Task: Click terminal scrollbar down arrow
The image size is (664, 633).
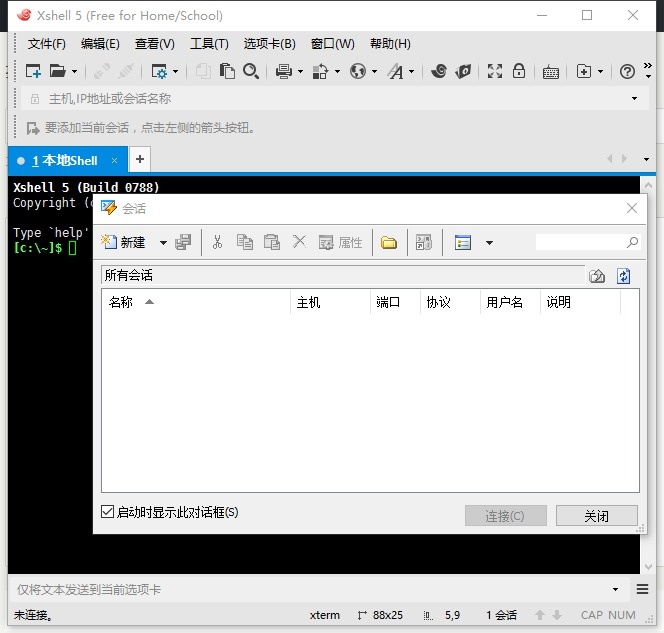Action: coord(648,566)
